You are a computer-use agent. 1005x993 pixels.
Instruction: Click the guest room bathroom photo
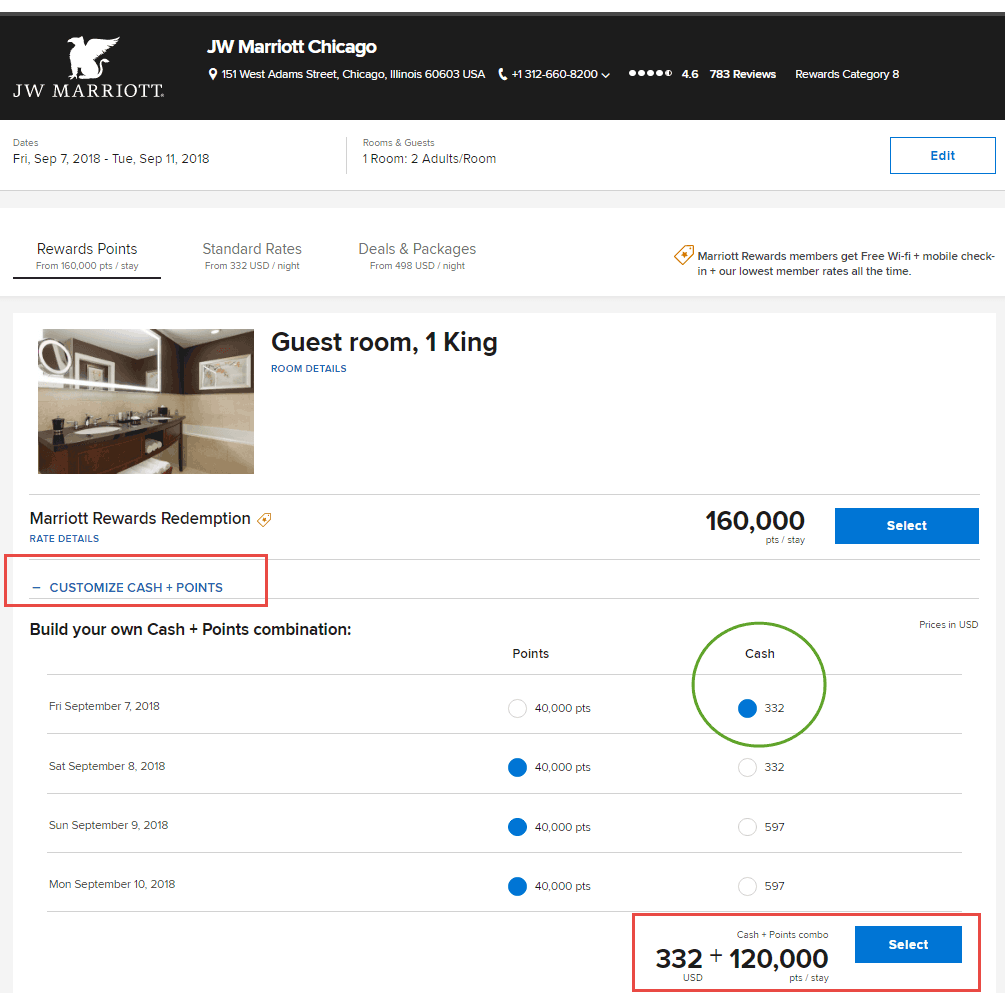click(145, 400)
